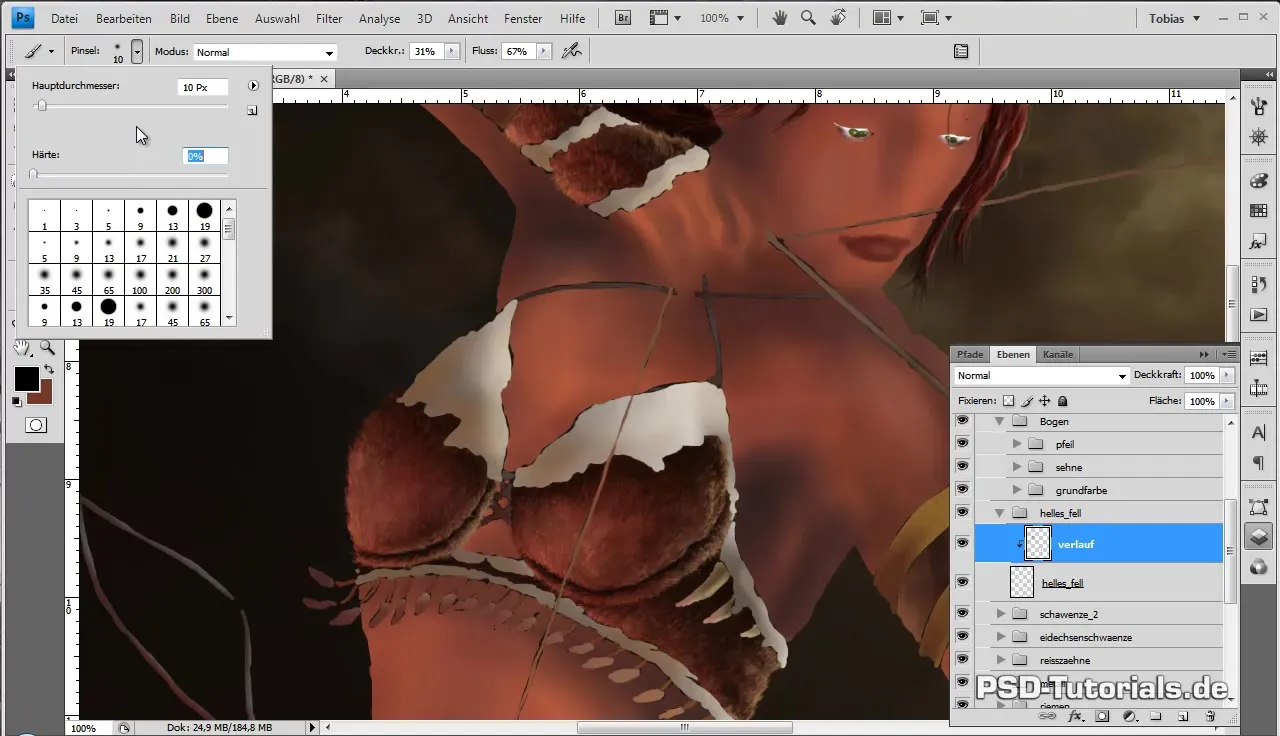Toggle airbrush mode icon in options bar
This screenshot has height=736, width=1280.
point(572,51)
